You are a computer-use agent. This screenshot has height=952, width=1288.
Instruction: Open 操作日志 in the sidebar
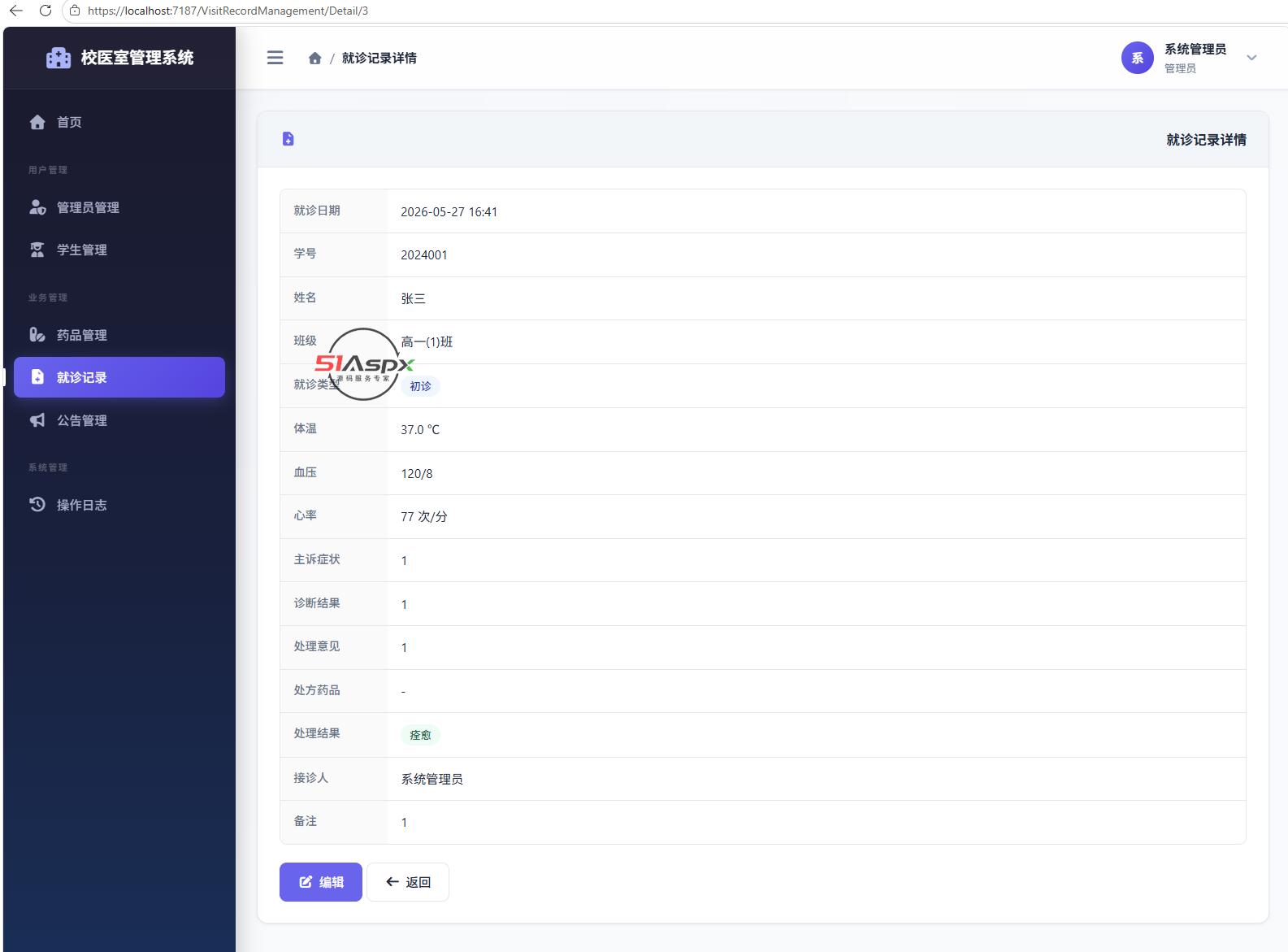tap(119, 505)
